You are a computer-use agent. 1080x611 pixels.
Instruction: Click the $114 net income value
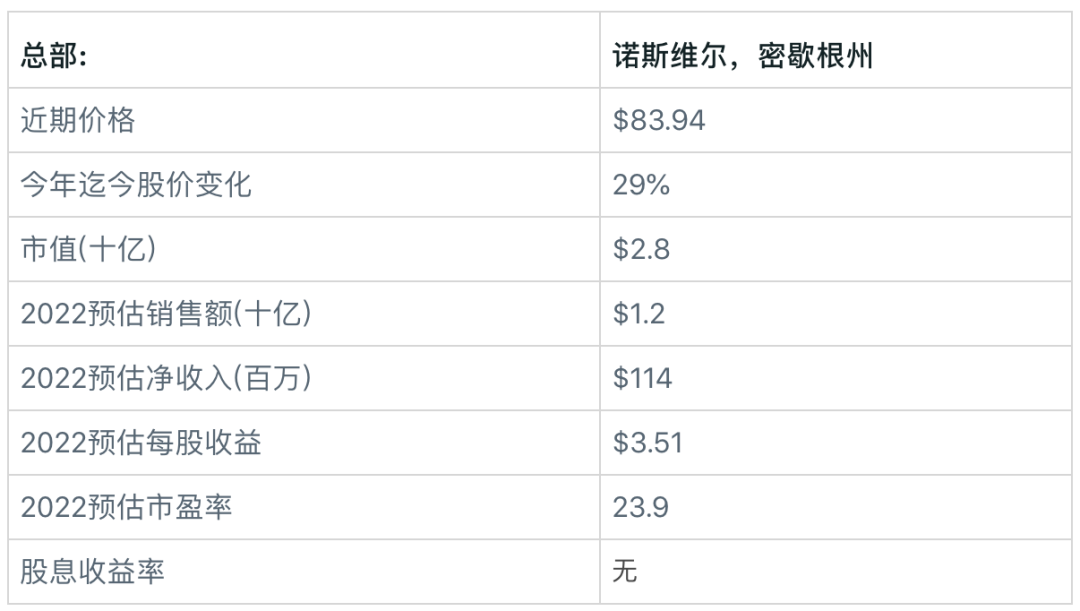643,378
